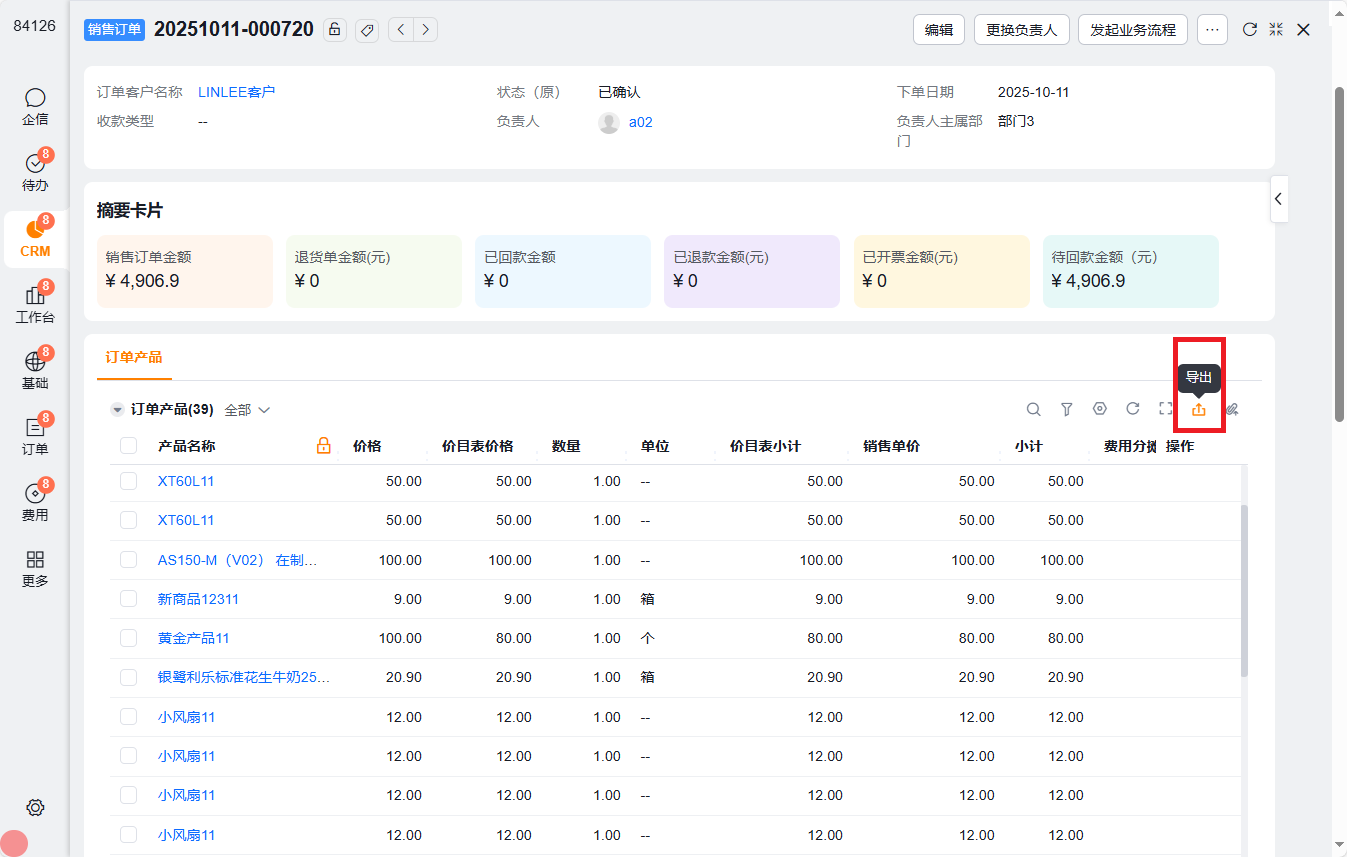Refresh the order product list
The height and width of the screenshot is (857, 1347).
[1132, 409]
